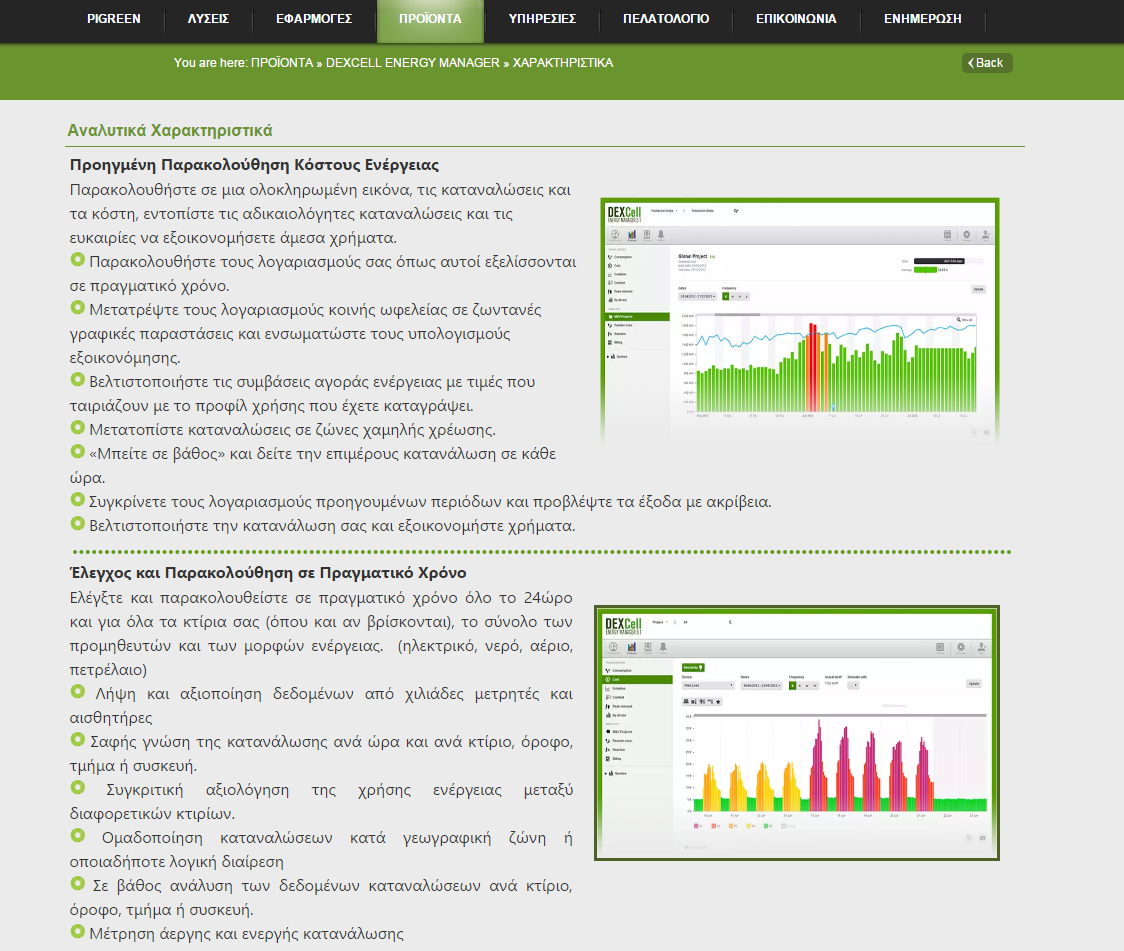Click the purple legend swatch under the lower chart

click(x=695, y=826)
